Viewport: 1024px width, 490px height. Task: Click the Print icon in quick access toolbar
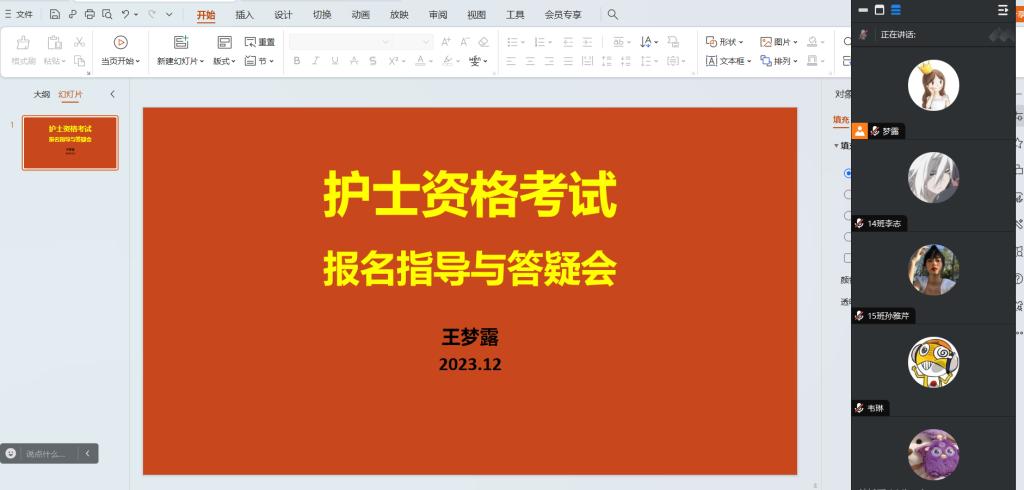coord(90,14)
